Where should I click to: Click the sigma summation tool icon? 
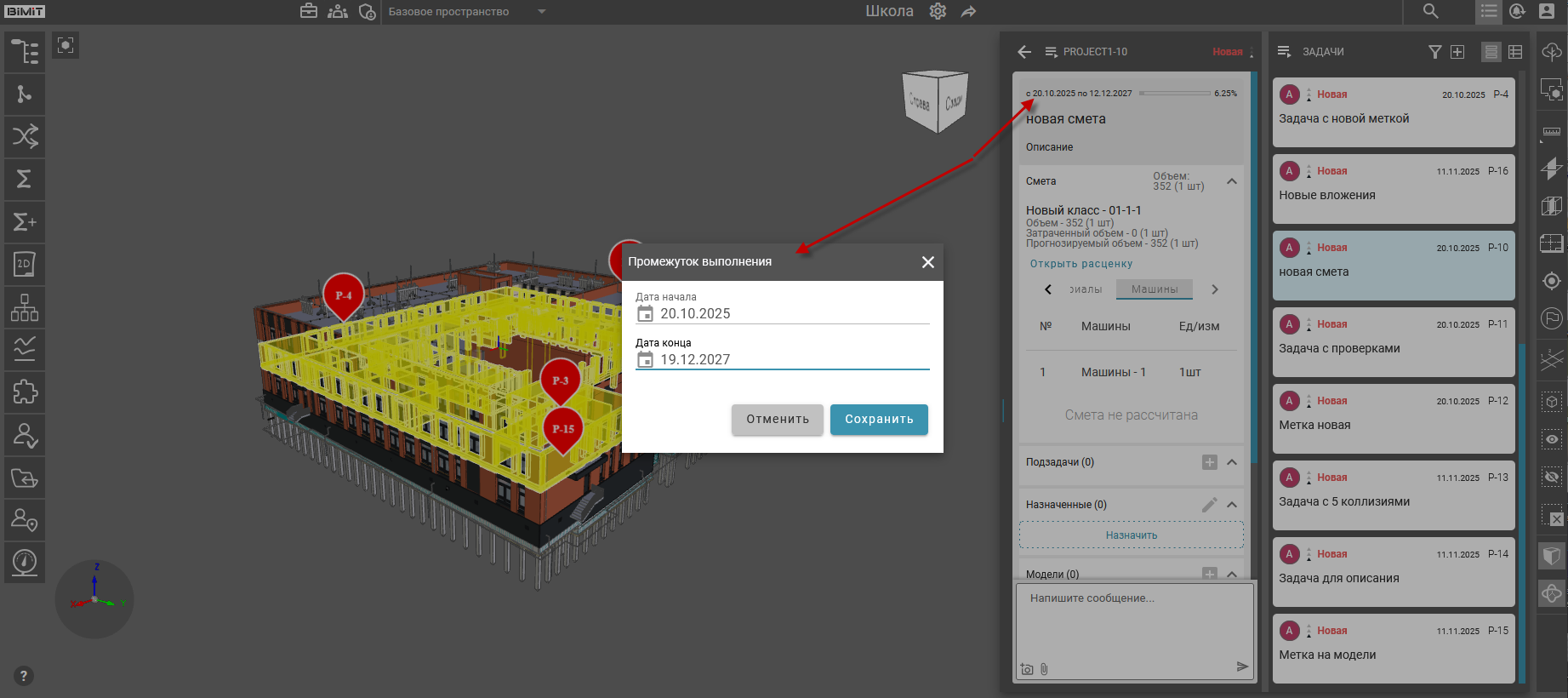[x=25, y=179]
